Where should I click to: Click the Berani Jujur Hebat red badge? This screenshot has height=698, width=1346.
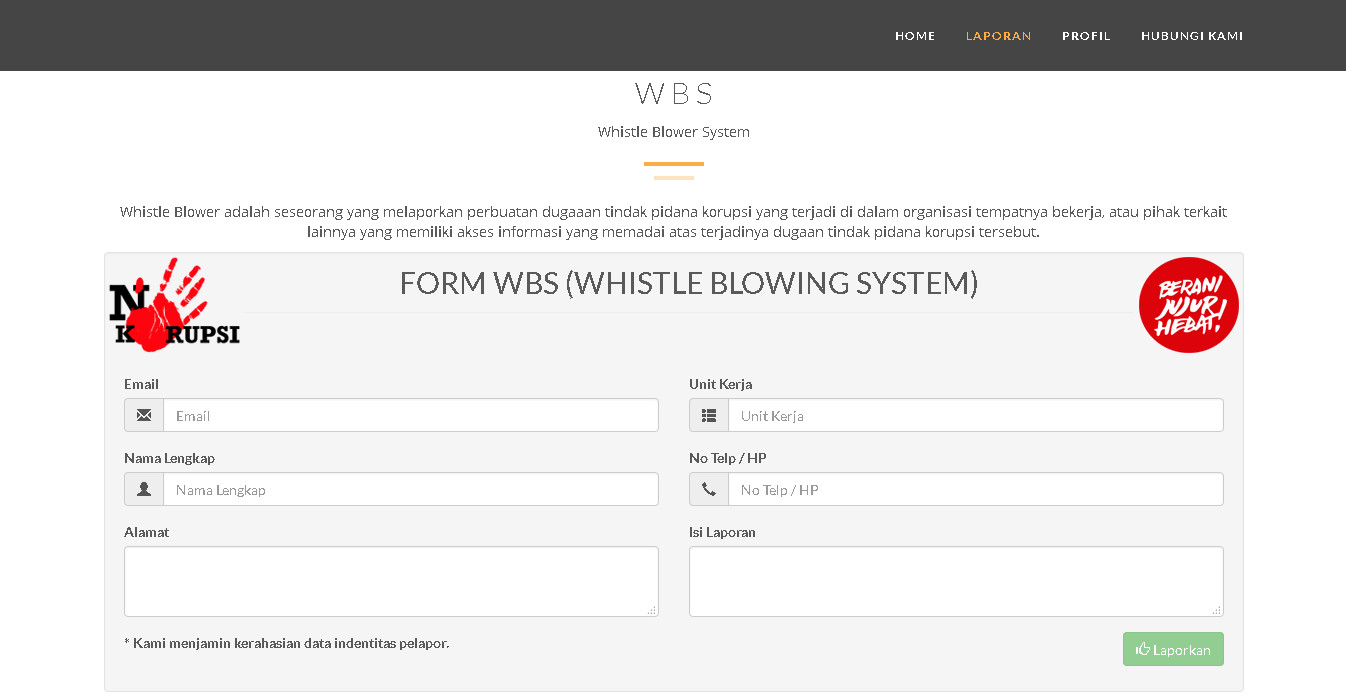pos(1188,305)
